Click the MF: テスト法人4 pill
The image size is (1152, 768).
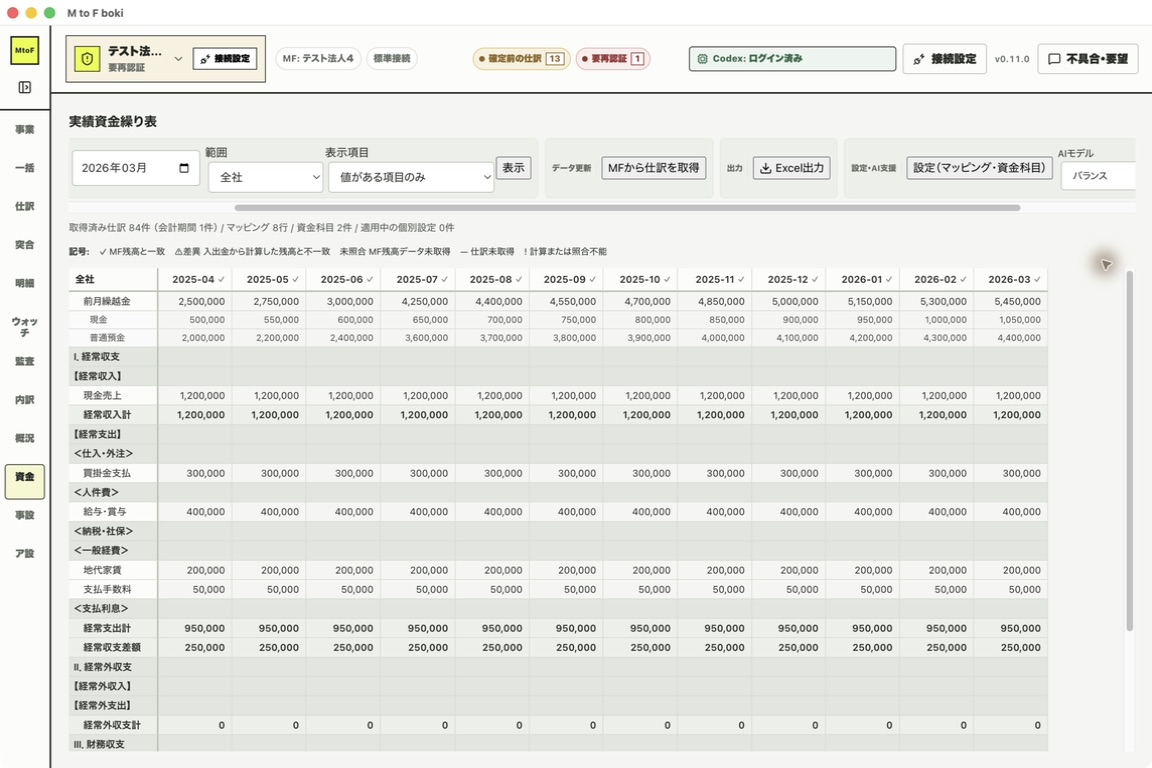[x=318, y=59]
